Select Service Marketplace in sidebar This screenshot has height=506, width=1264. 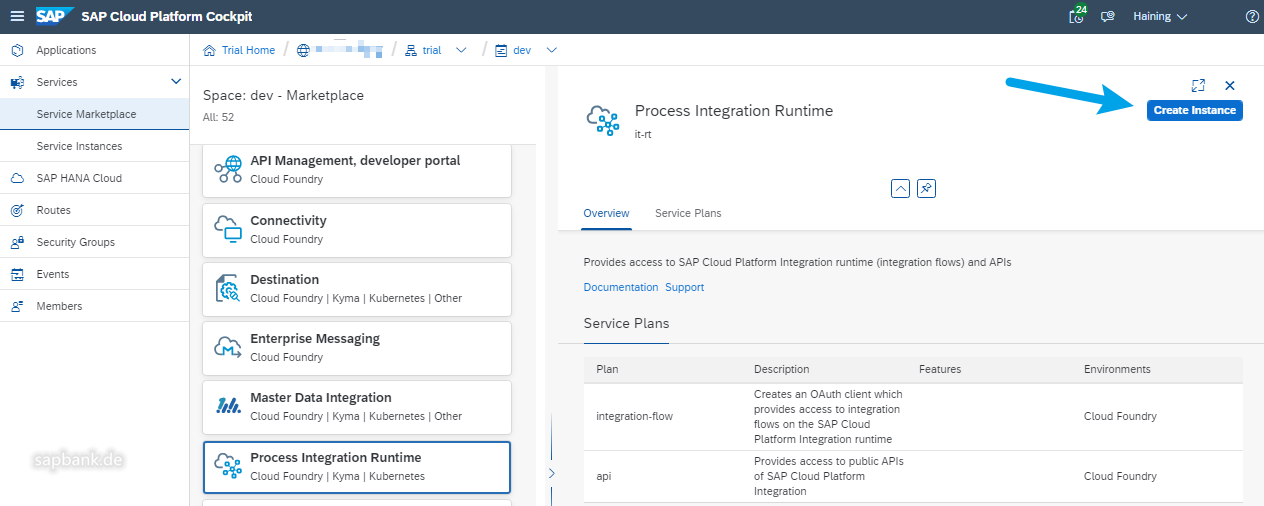(x=94, y=114)
